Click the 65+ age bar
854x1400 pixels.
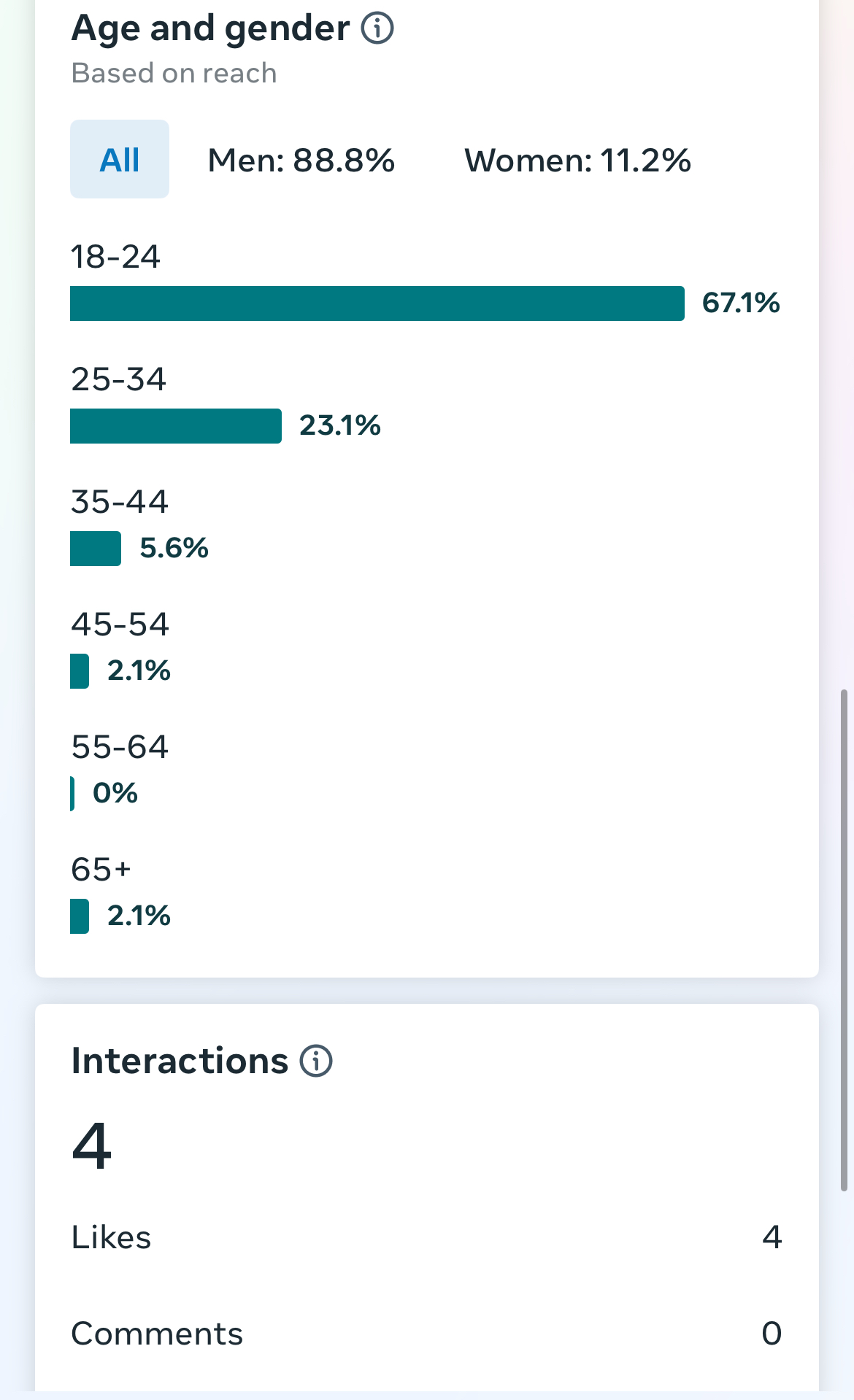80,916
